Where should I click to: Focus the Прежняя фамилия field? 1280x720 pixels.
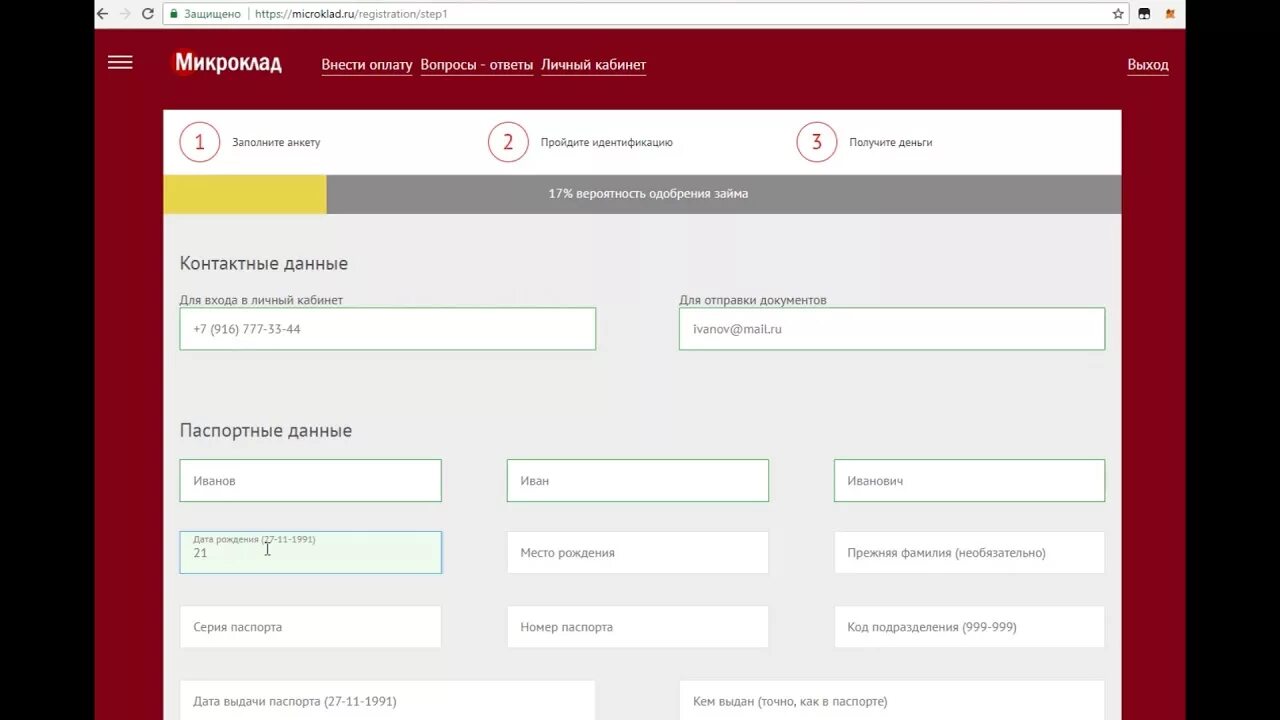969,552
